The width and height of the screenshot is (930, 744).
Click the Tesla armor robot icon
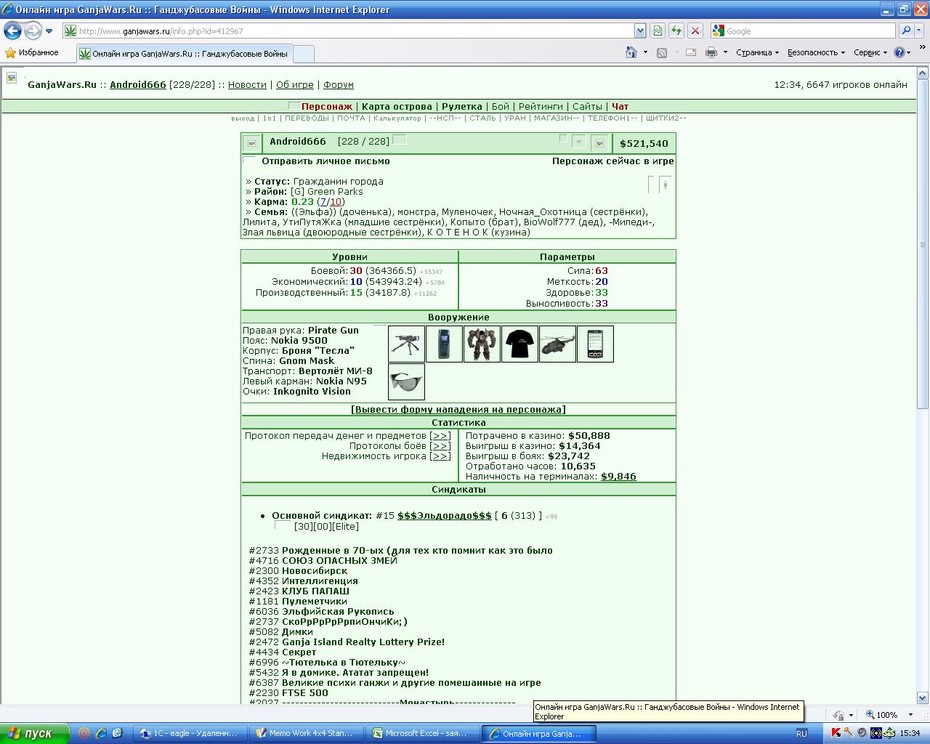click(x=482, y=344)
